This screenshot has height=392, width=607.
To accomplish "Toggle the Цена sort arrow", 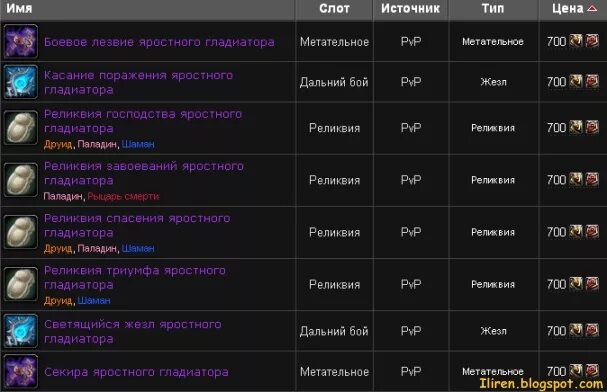I will [x=592, y=8].
